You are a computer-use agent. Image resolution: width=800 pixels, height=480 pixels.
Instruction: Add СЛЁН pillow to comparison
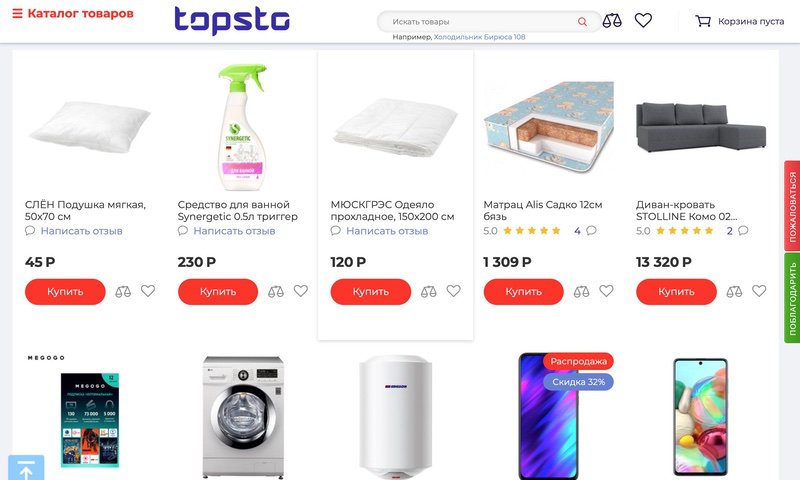pos(123,291)
